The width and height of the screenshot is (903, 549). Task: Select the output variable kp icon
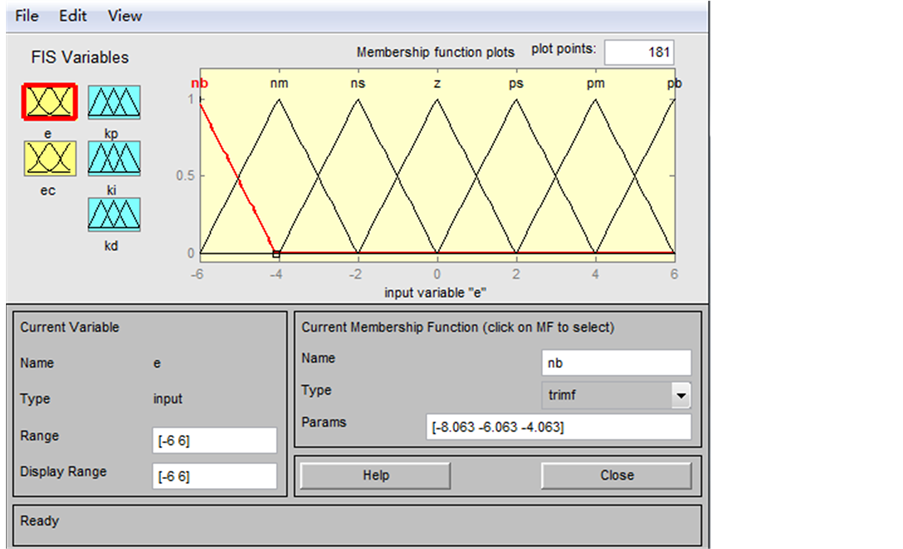(113, 102)
